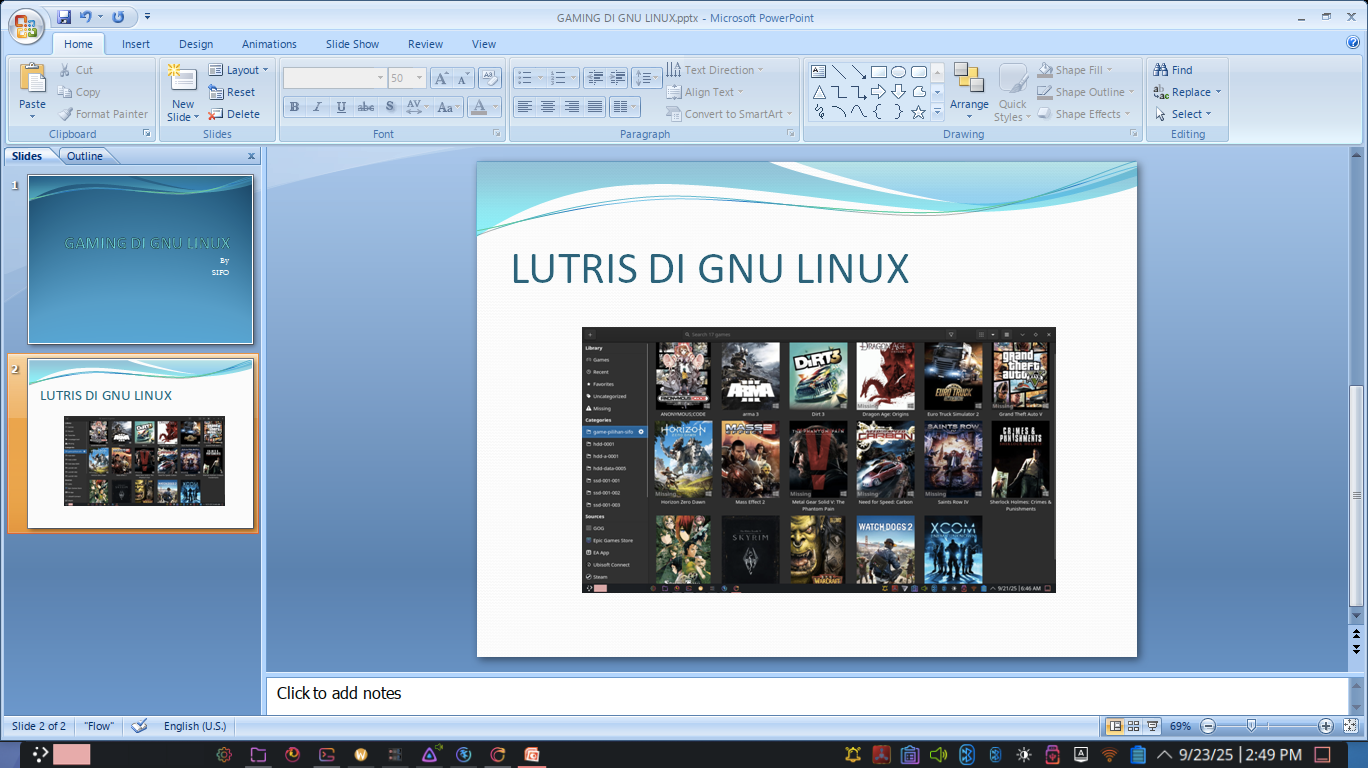
Task: Open the font name combo box
Action: pyautogui.click(x=335, y=78)
